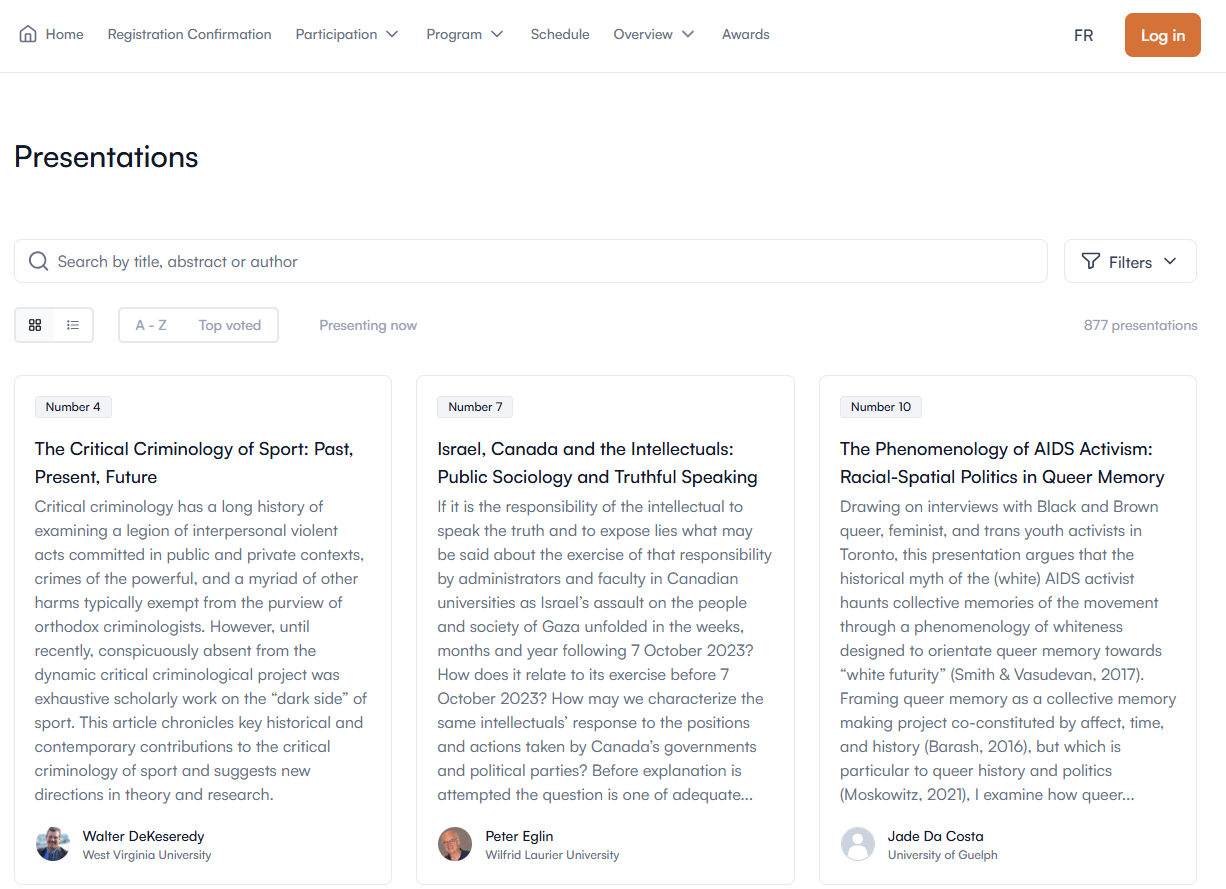The image size is (1226, 889).
Task: Open the Registration Confirmation page
Action: (190, 34)
